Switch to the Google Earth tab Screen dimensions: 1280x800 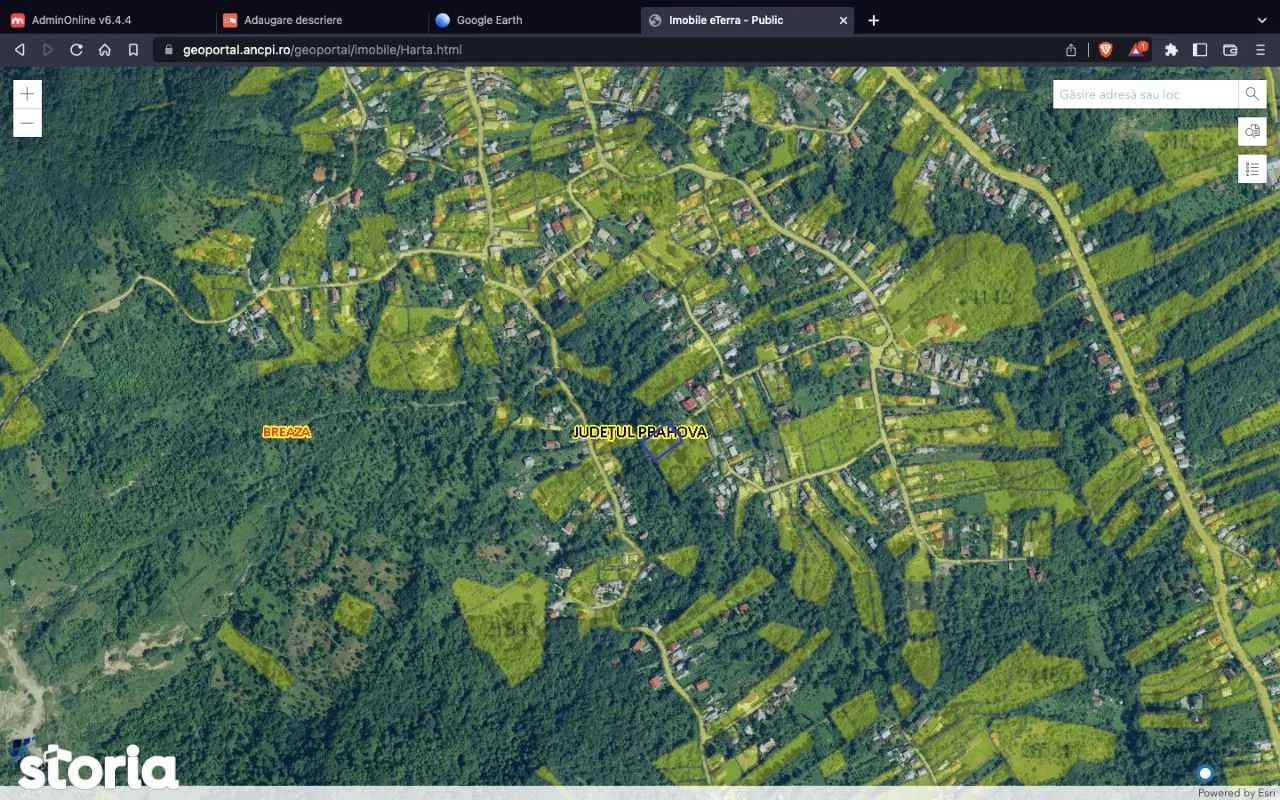tap(489, 20)
